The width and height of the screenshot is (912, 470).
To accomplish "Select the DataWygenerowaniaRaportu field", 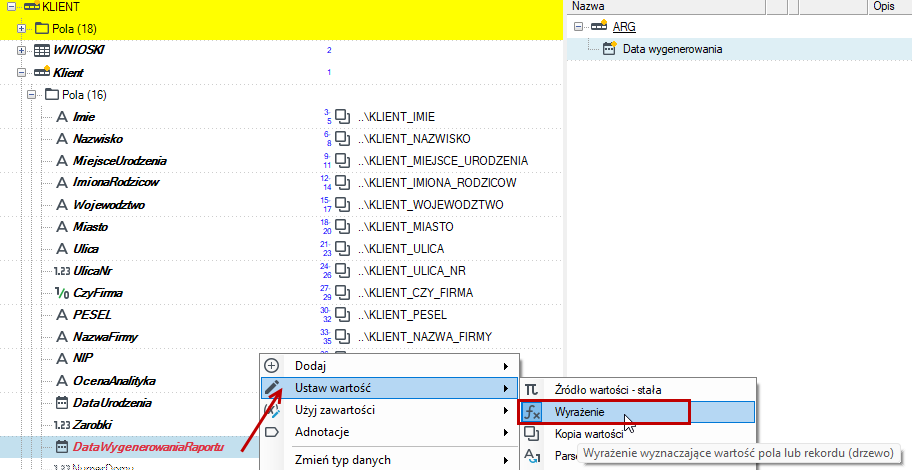I will point(148,447).
